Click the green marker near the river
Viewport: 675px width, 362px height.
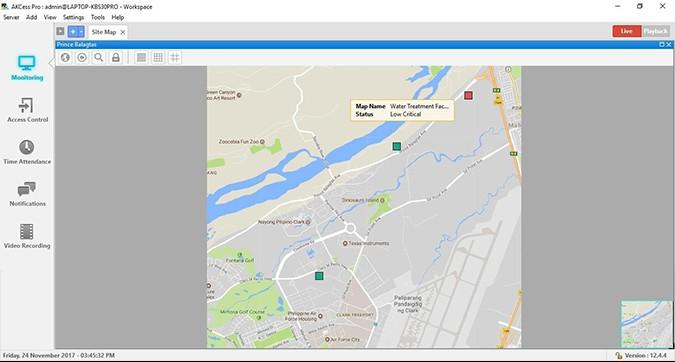point(396,146)
